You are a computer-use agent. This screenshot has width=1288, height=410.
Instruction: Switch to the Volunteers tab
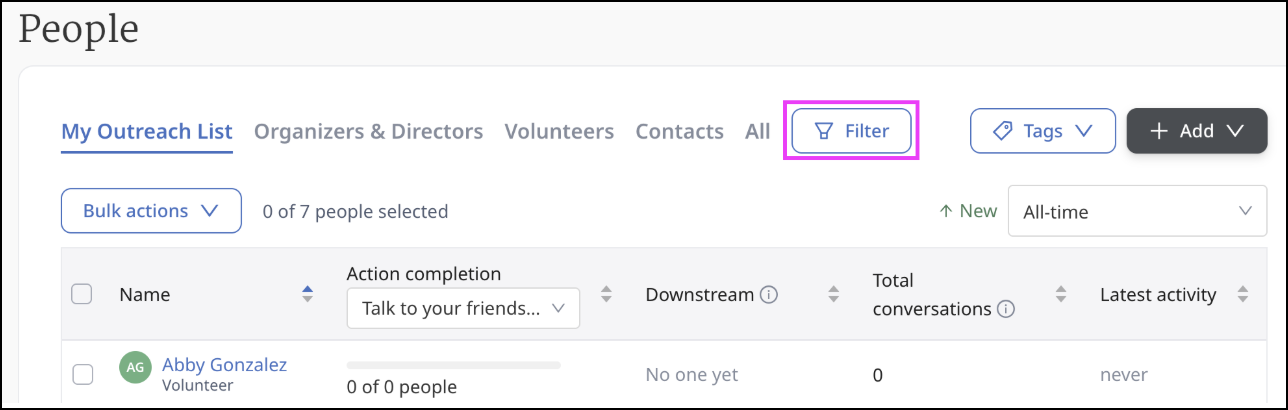[559, 131]
